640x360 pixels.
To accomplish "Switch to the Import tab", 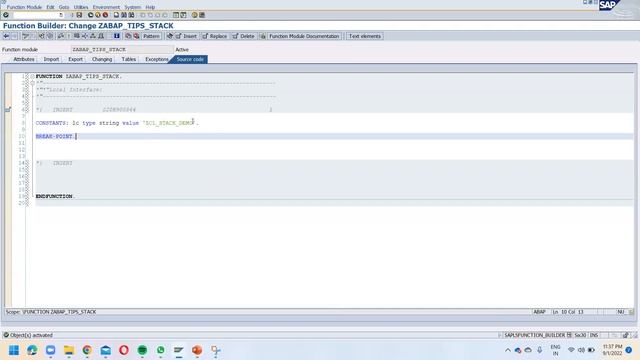I will pos(51,59).
